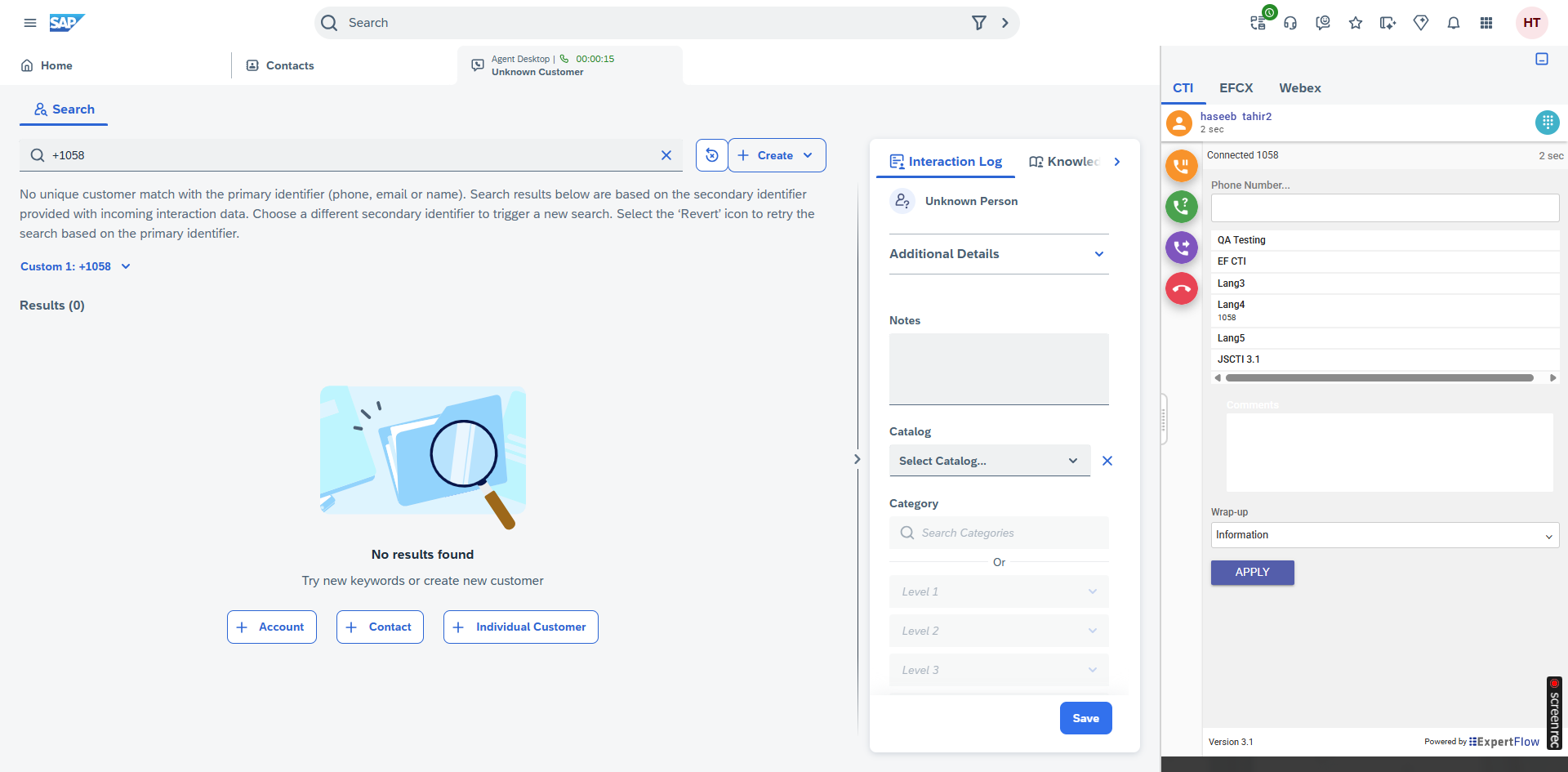Open the notifications bell icon

(x=1454, y=23)
